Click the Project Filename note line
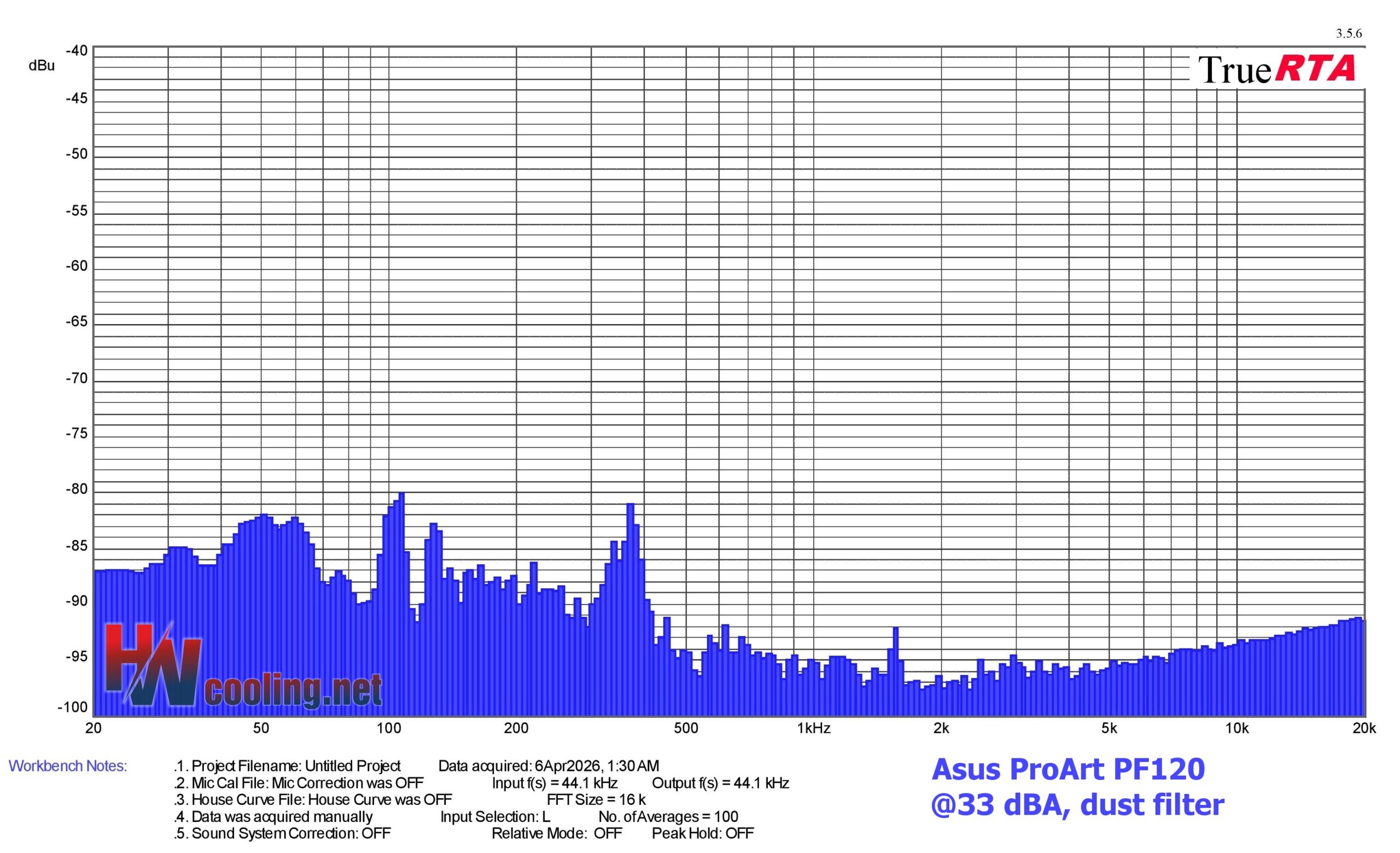The width and height of the screenshot is (1400, 853). click(x=287, y=766)
